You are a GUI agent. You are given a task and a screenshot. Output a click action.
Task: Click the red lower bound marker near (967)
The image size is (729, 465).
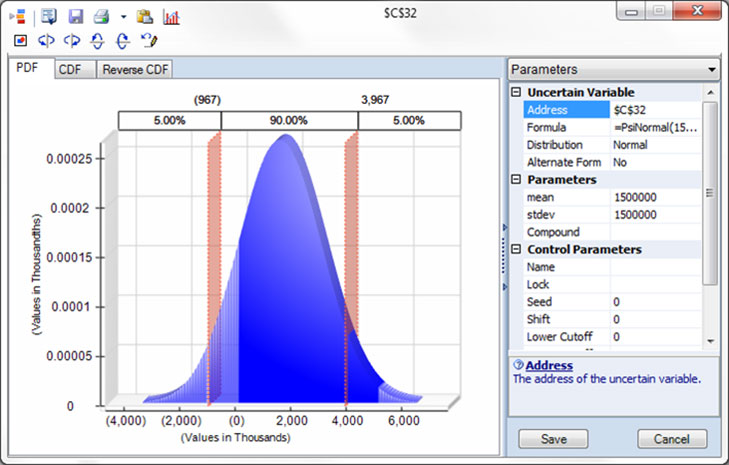212,270
